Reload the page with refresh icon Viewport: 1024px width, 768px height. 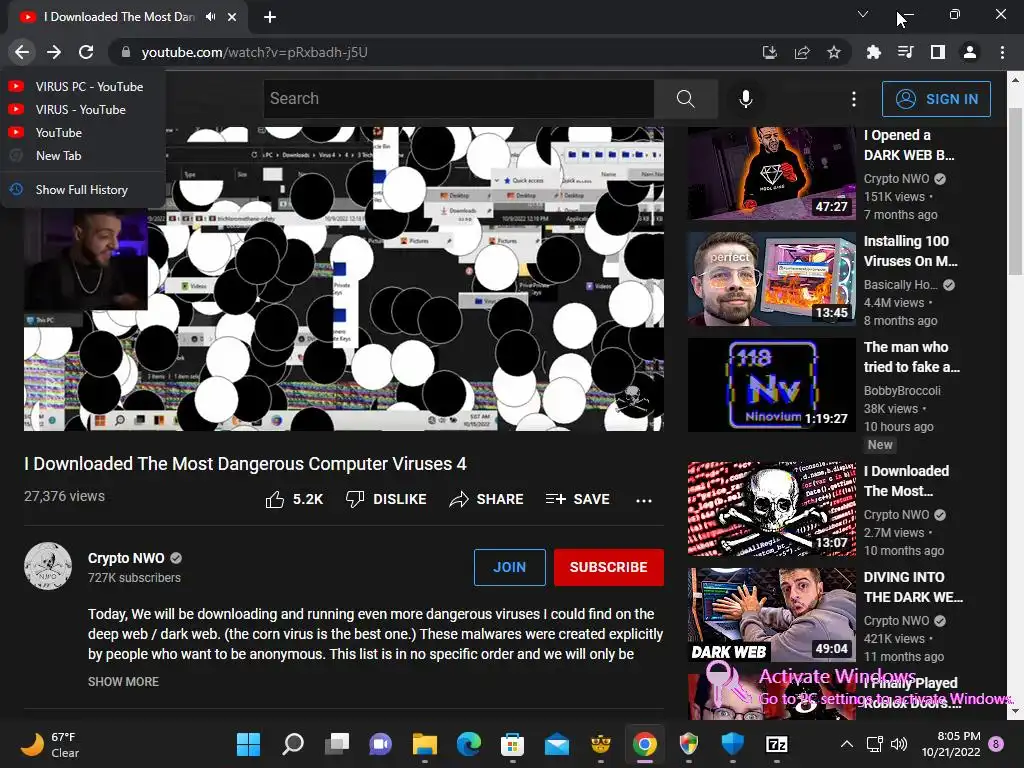pos(86,52)
